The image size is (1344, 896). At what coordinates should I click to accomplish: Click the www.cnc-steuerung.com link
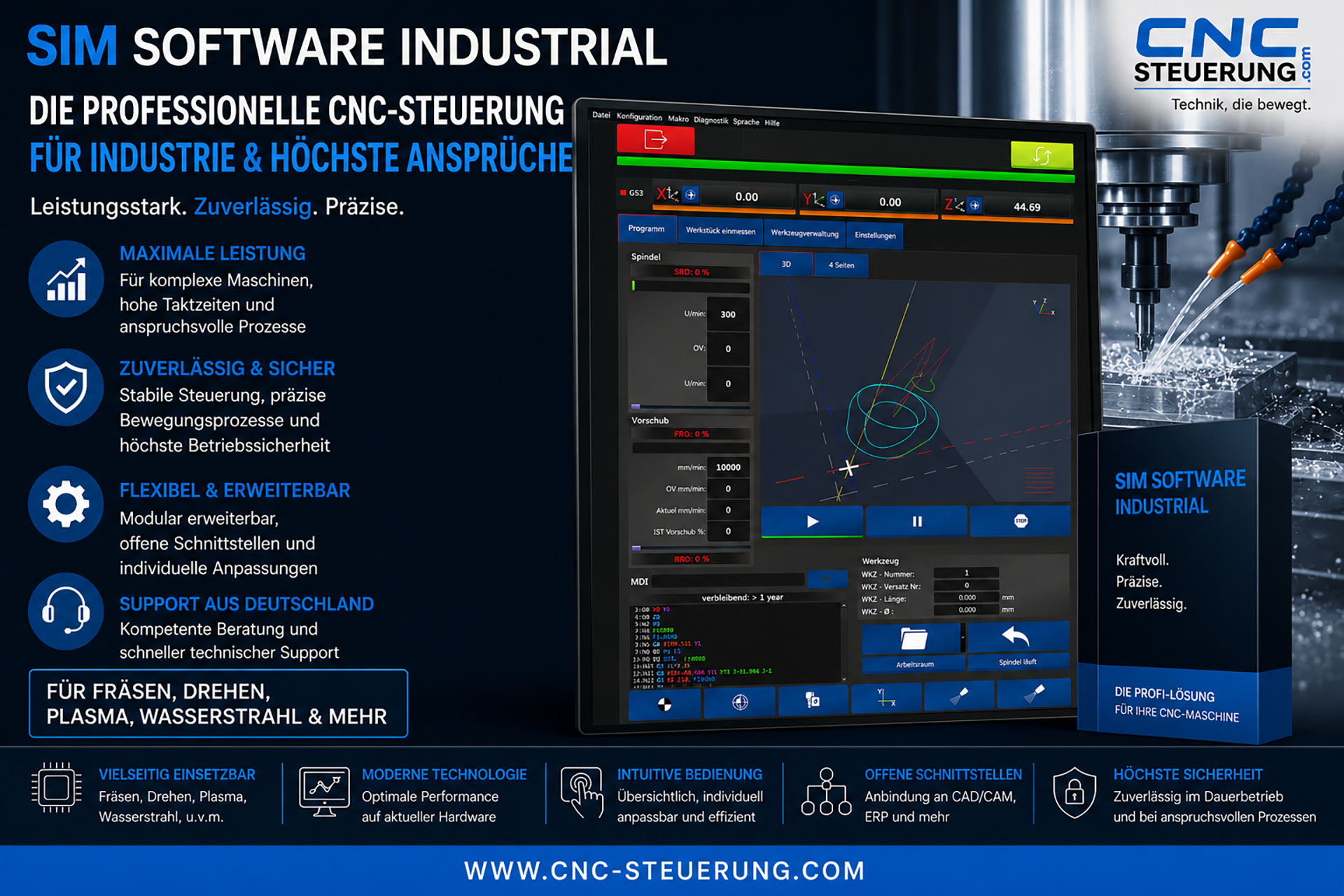point(665,871)
